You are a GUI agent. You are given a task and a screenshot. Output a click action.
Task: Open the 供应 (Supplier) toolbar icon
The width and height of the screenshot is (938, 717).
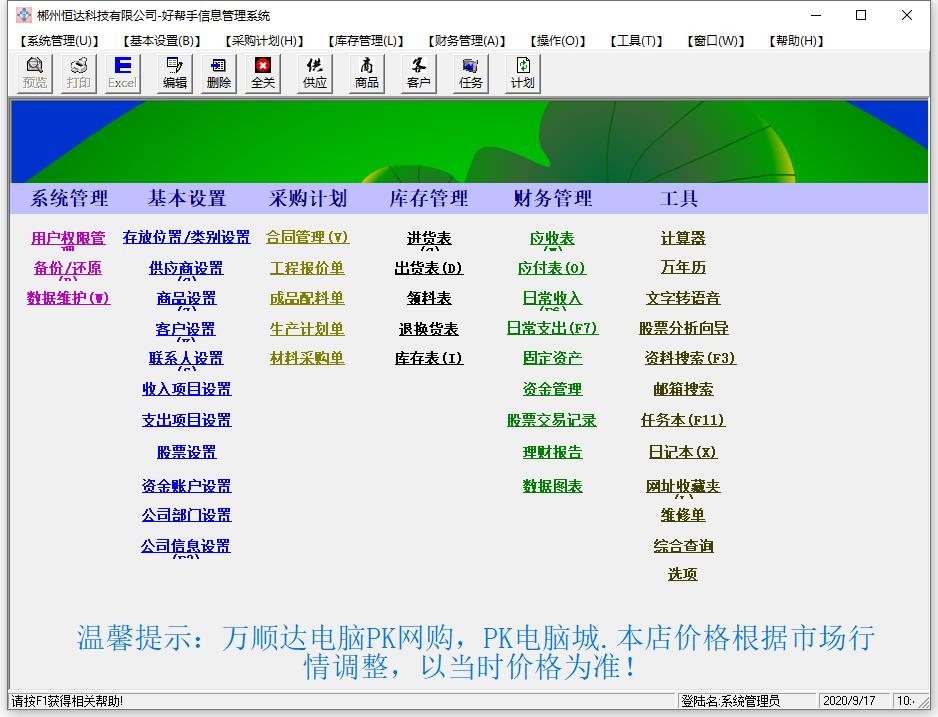coord(315,73)
